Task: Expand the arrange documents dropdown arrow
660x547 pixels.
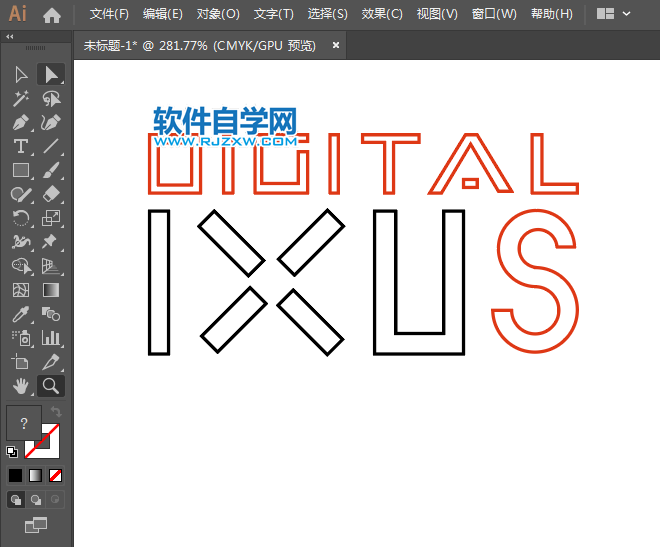Action: 627,14
